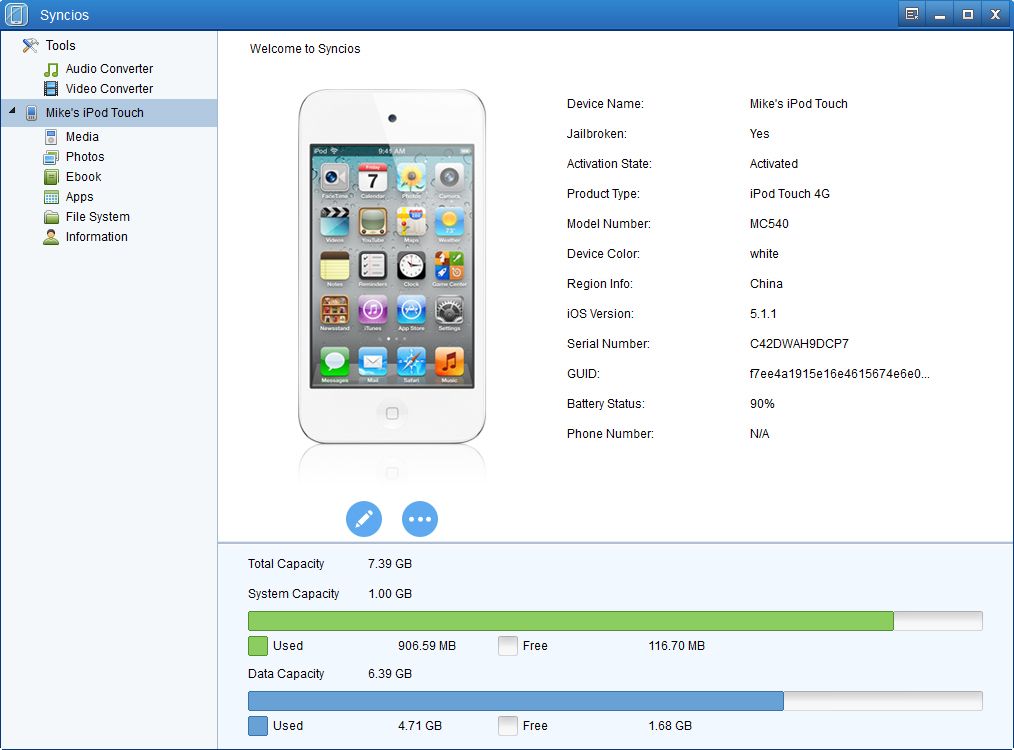Check the Free box under System Capacity

[507, 646]
